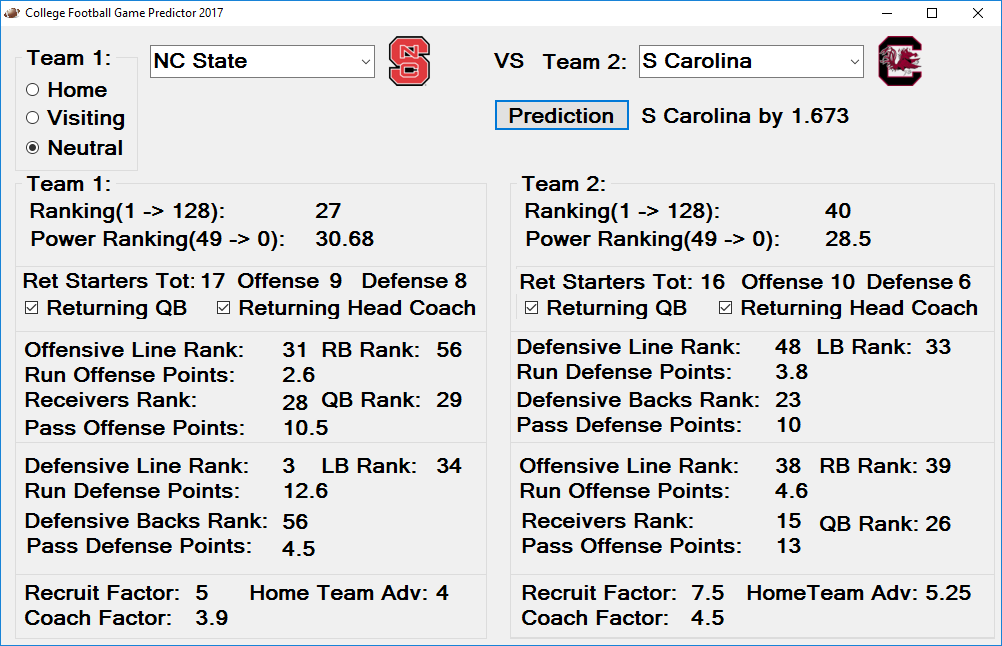
Task: Open the Team 1 NC State dropdown
Action: [262, 61]
